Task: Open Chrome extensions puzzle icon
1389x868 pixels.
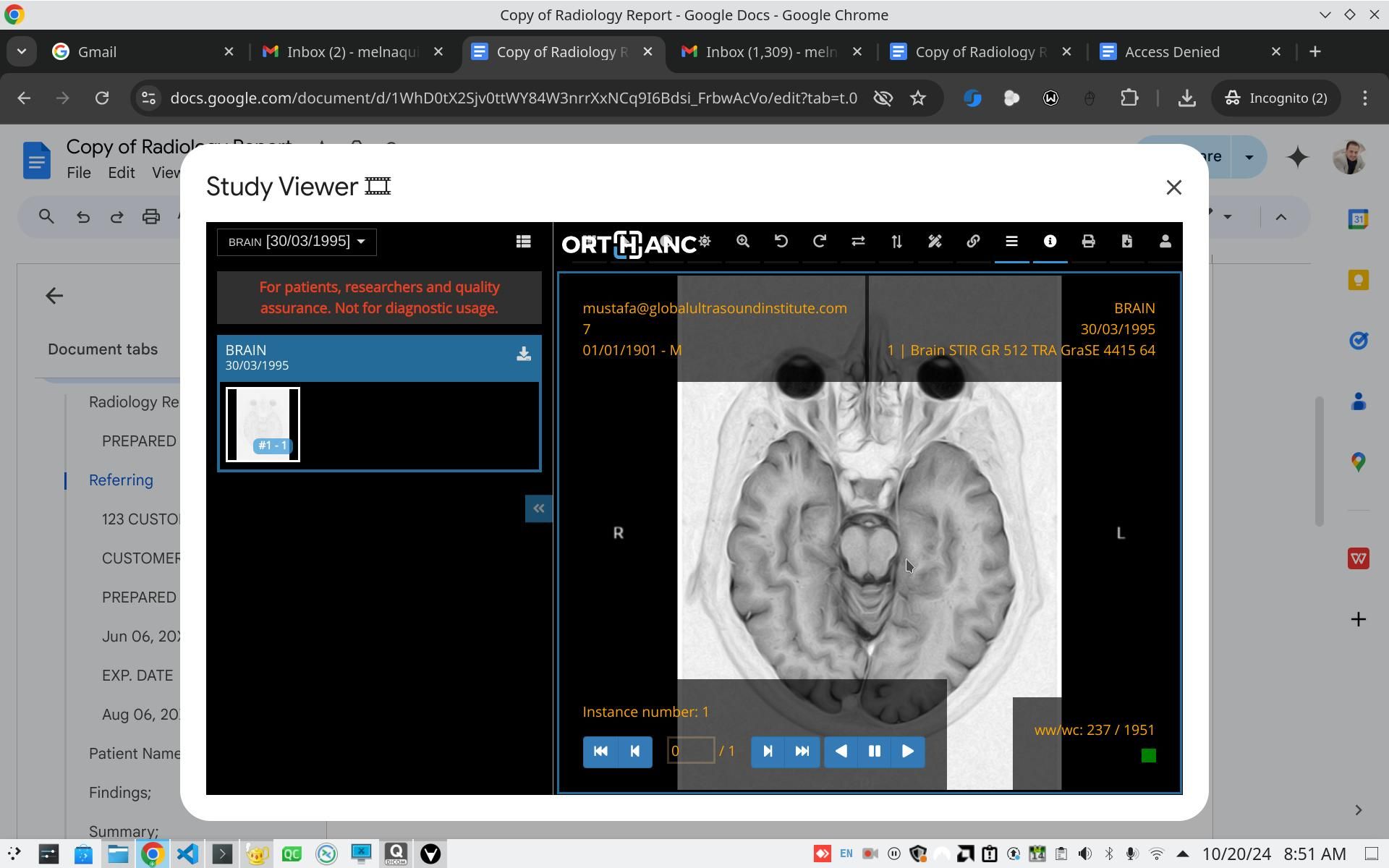Action: pos(1129,98)
